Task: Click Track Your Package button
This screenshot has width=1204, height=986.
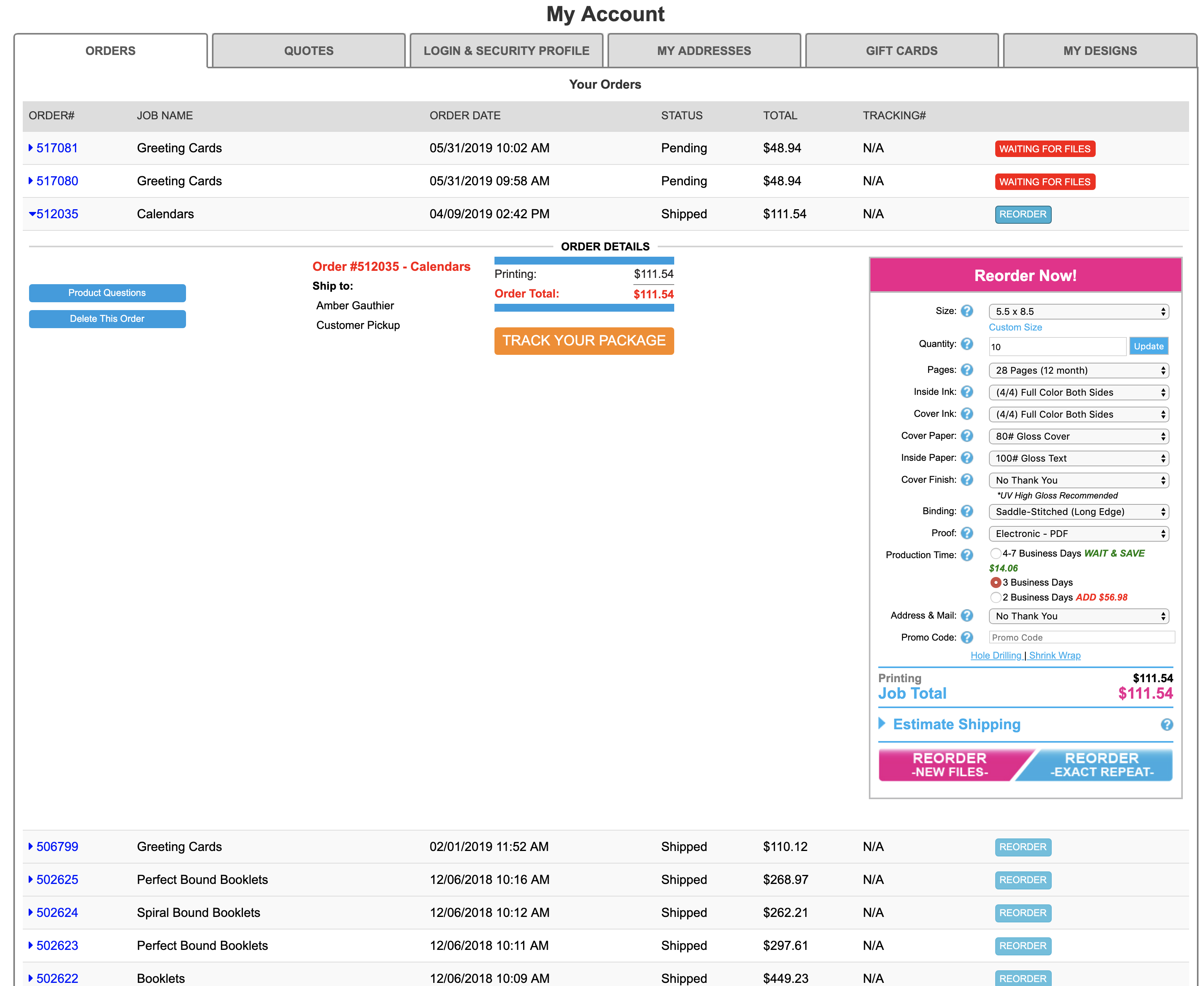Action: click(x=584, y=341)
